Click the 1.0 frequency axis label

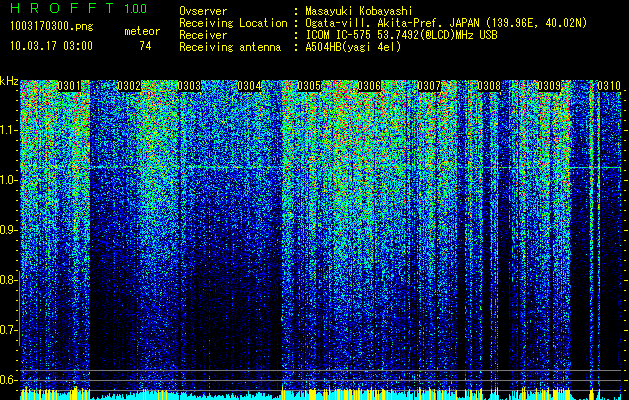(8, 180)
